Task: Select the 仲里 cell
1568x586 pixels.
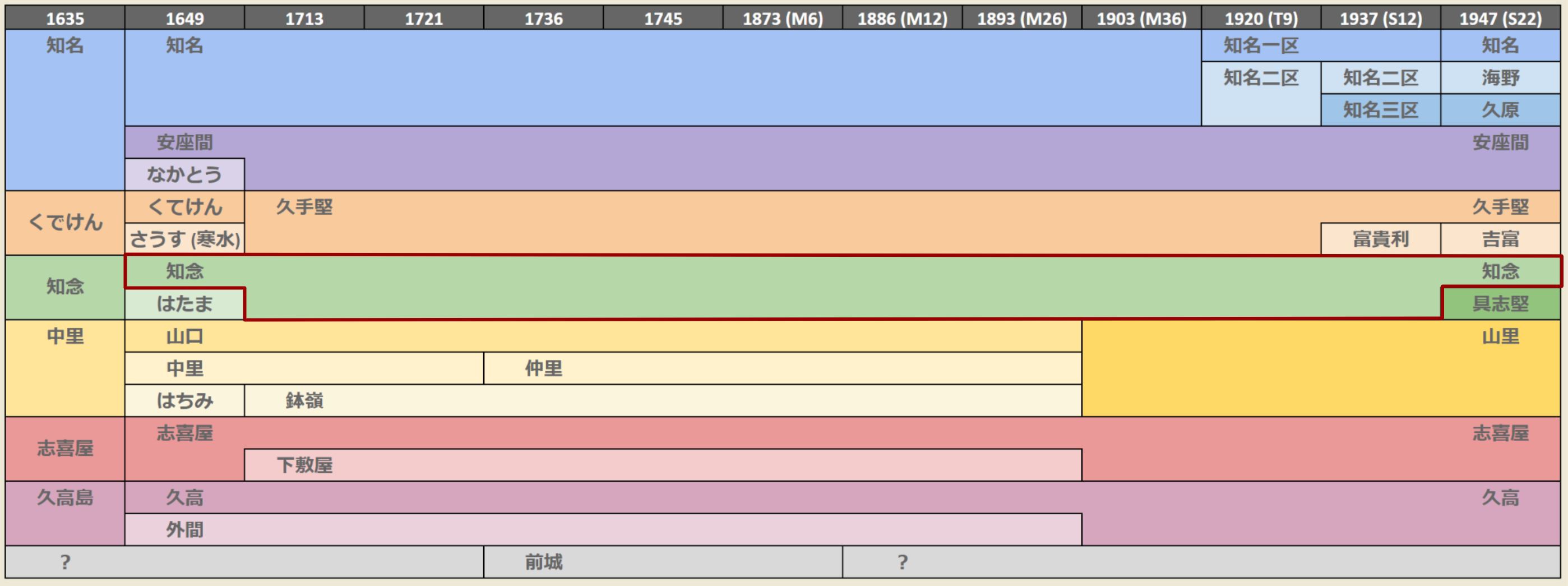Action: point(783,368)
